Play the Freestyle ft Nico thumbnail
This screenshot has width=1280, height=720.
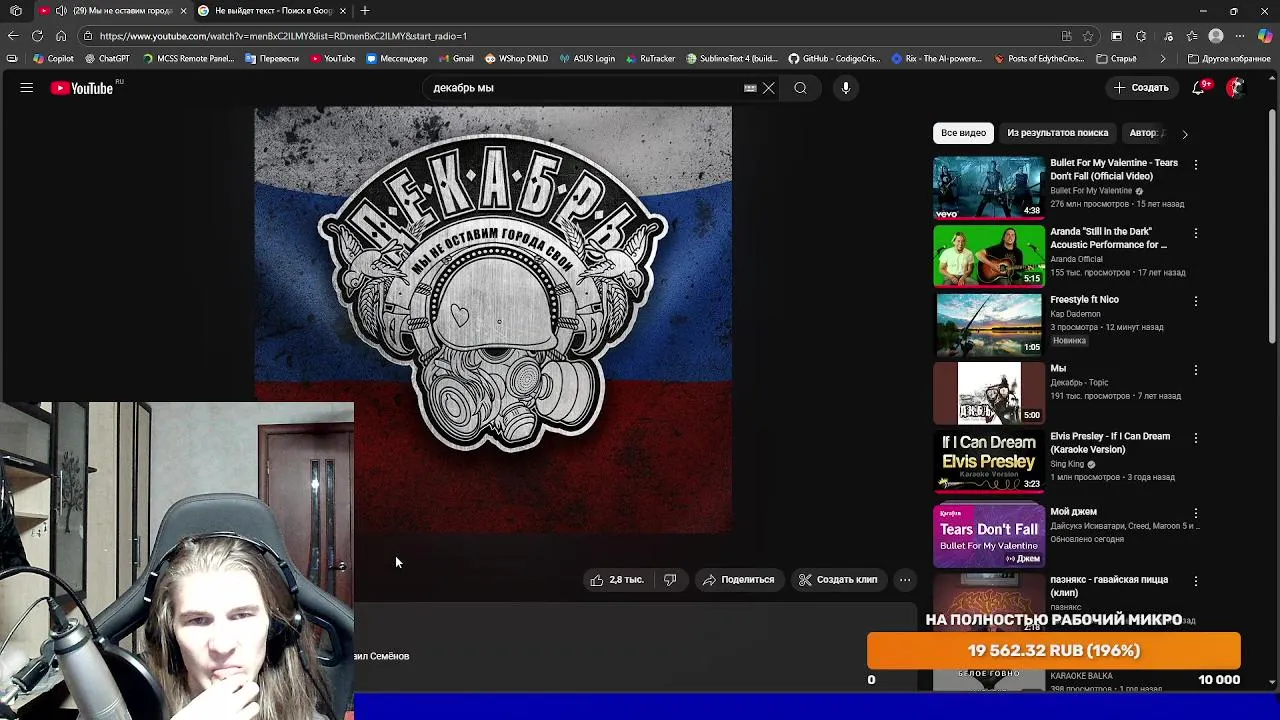[989, 325]
